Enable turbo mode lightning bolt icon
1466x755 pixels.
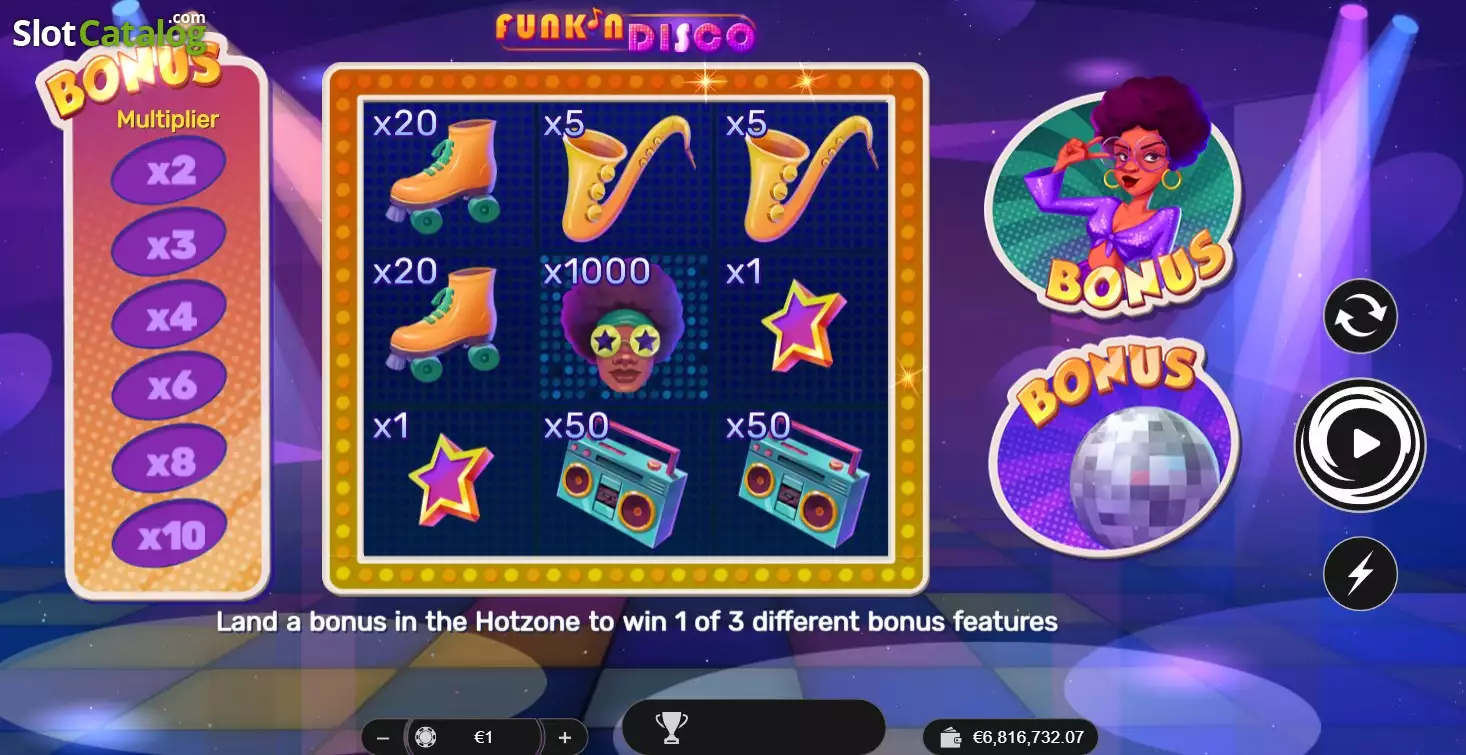pos(1360,574)
